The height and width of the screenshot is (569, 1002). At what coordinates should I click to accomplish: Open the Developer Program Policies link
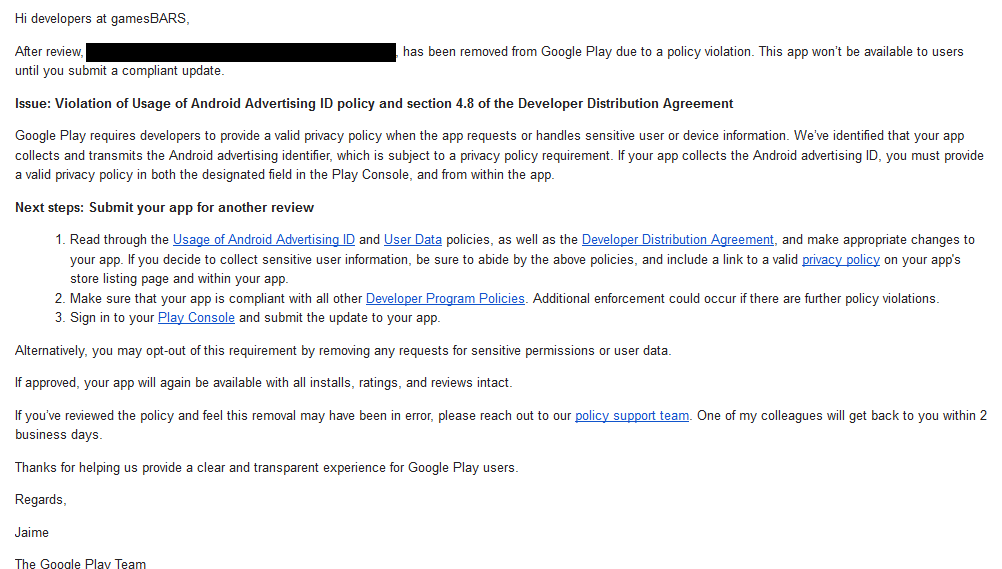pyautogui.click(x=445, y=299)
